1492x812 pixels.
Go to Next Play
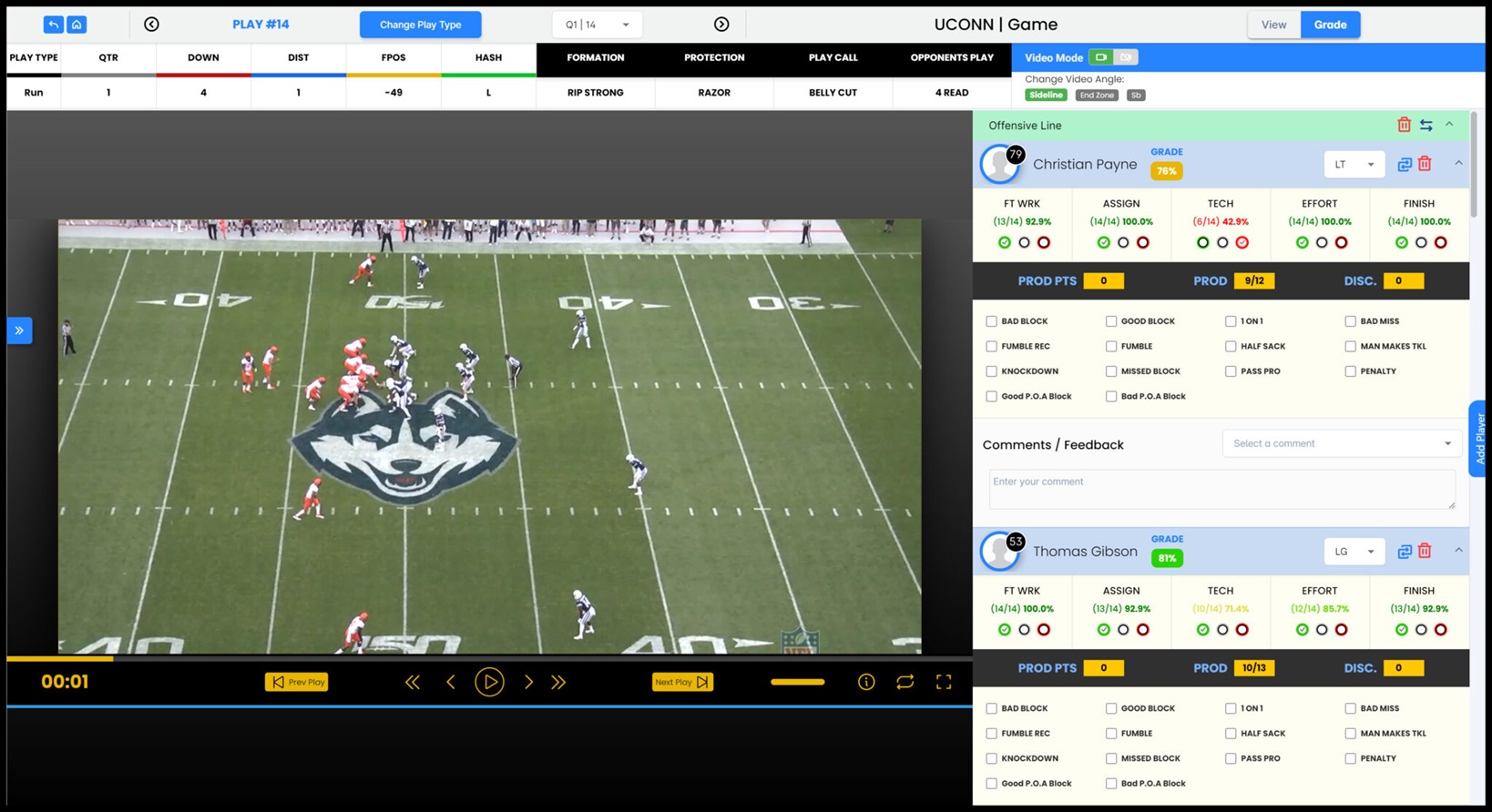tap(681, 682)
